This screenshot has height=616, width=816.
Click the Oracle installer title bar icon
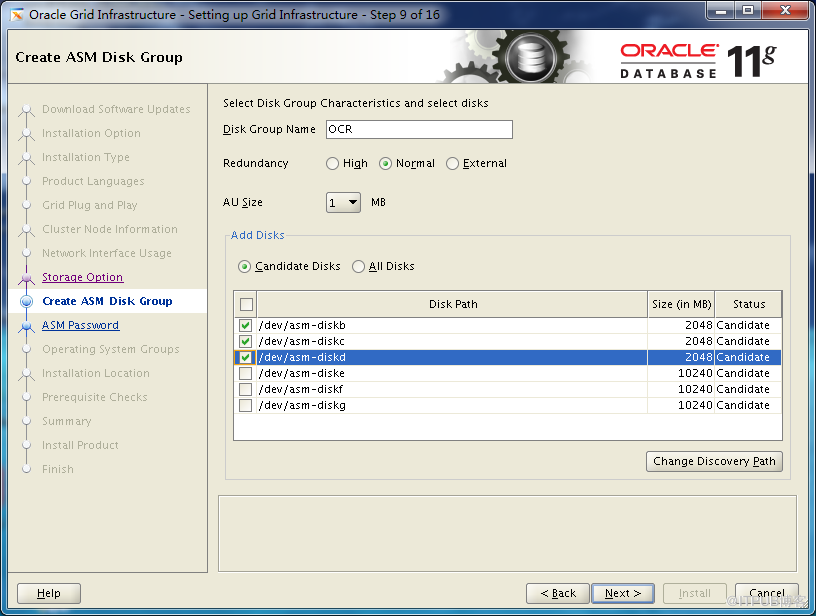tap(17, 15)
